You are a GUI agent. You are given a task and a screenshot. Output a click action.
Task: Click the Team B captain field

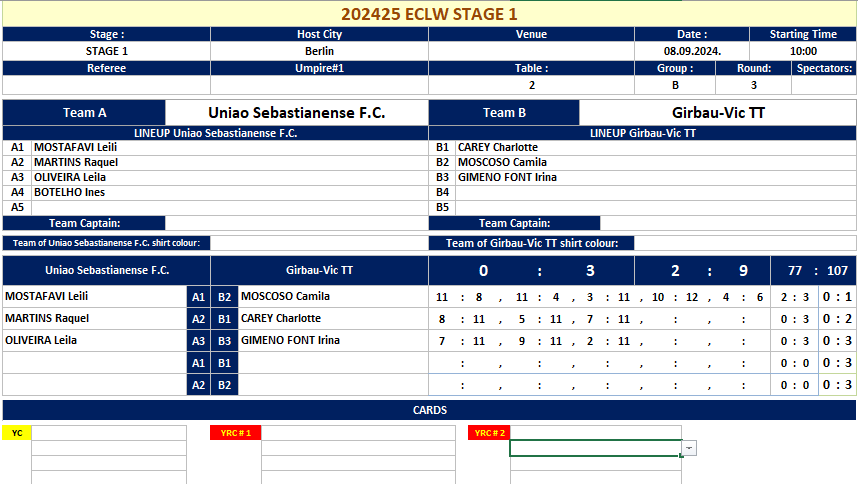coord(728,223)
